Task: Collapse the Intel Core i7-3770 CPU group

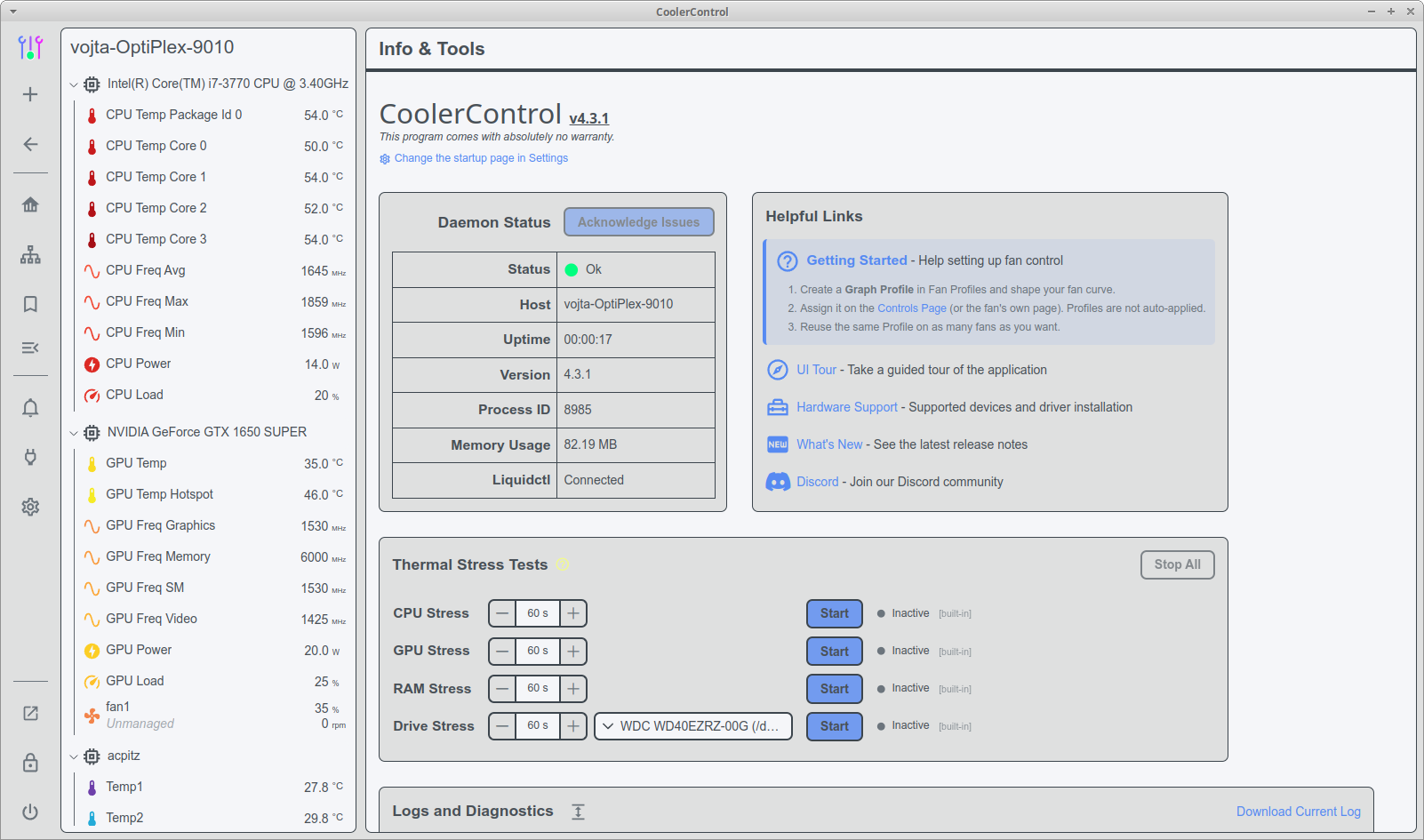Action: (x=74, y=84)
